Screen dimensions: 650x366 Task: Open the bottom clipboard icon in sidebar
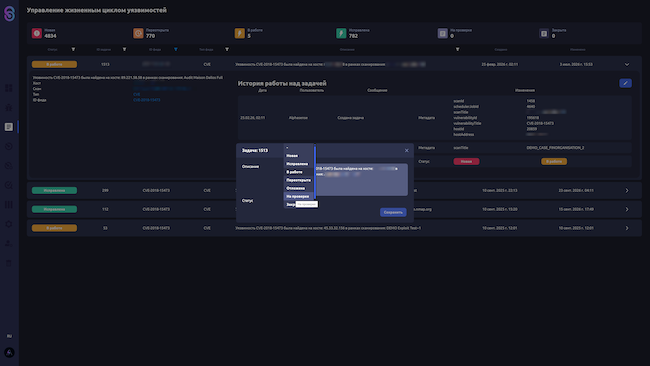(9, 263)
